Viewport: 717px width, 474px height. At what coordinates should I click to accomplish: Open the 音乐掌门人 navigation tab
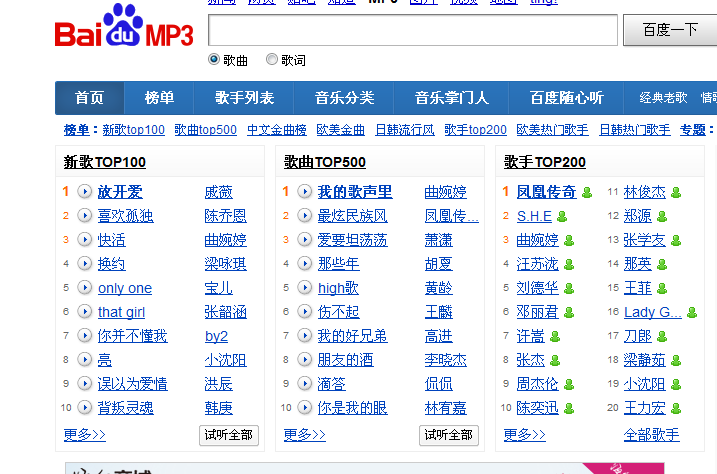[451, 98]
